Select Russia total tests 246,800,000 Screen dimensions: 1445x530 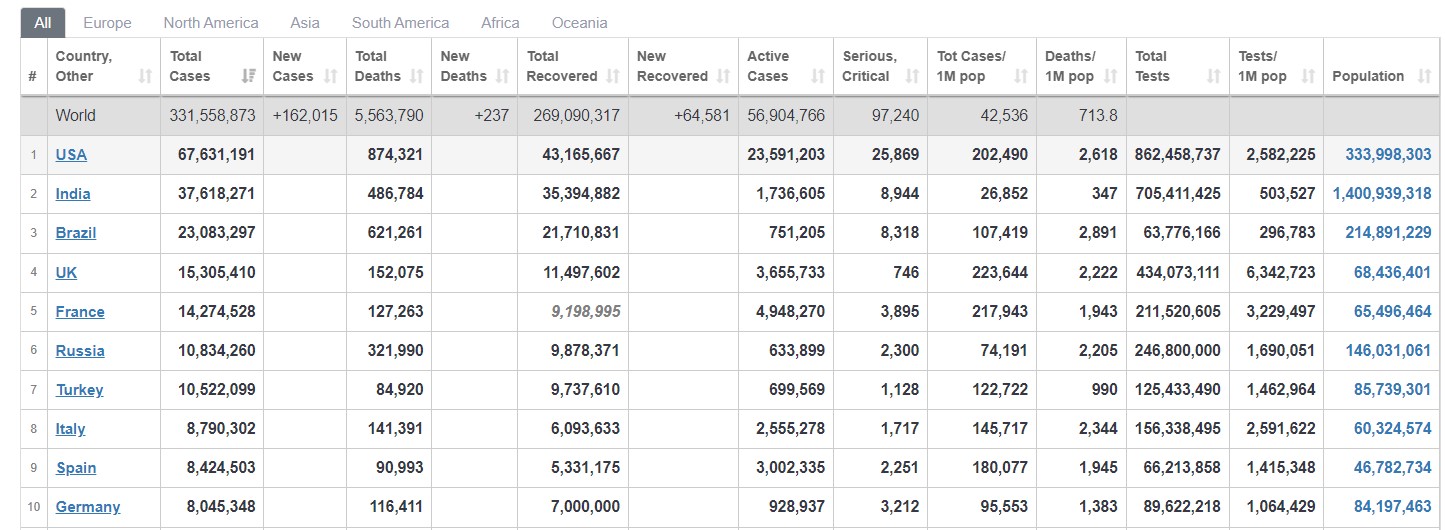pos(1178,351)
